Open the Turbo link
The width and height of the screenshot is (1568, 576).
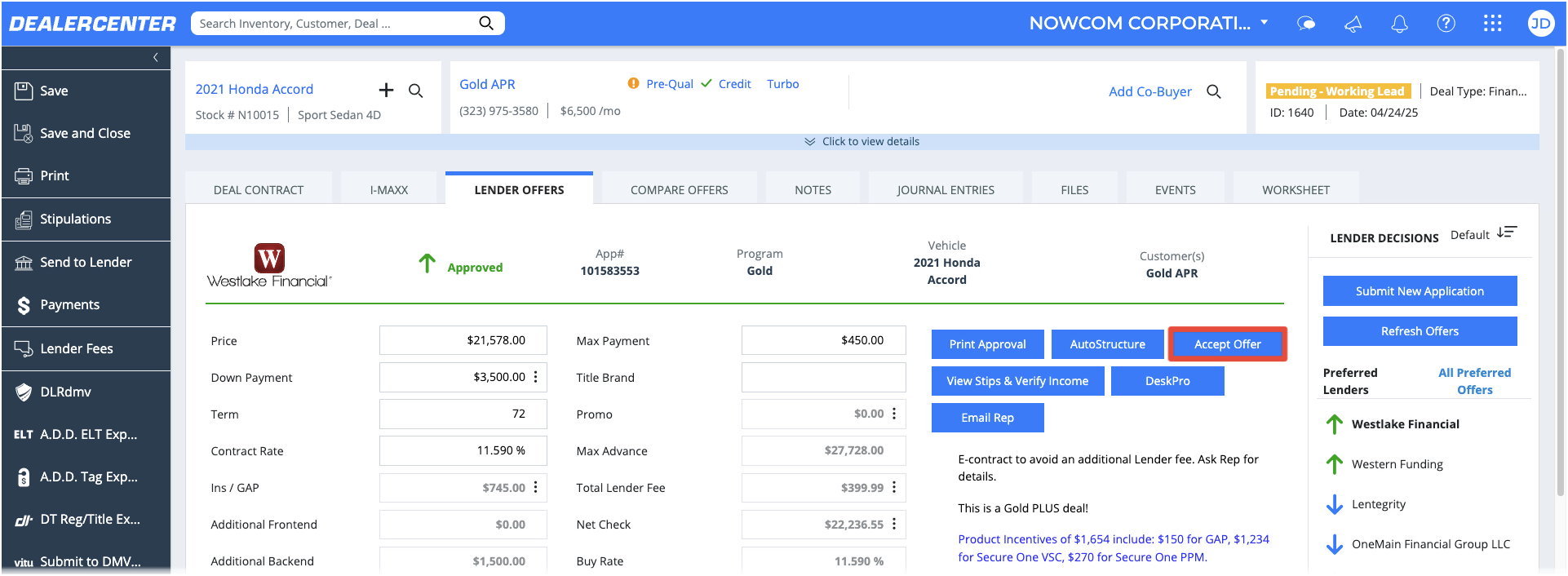tap(783, 83)
